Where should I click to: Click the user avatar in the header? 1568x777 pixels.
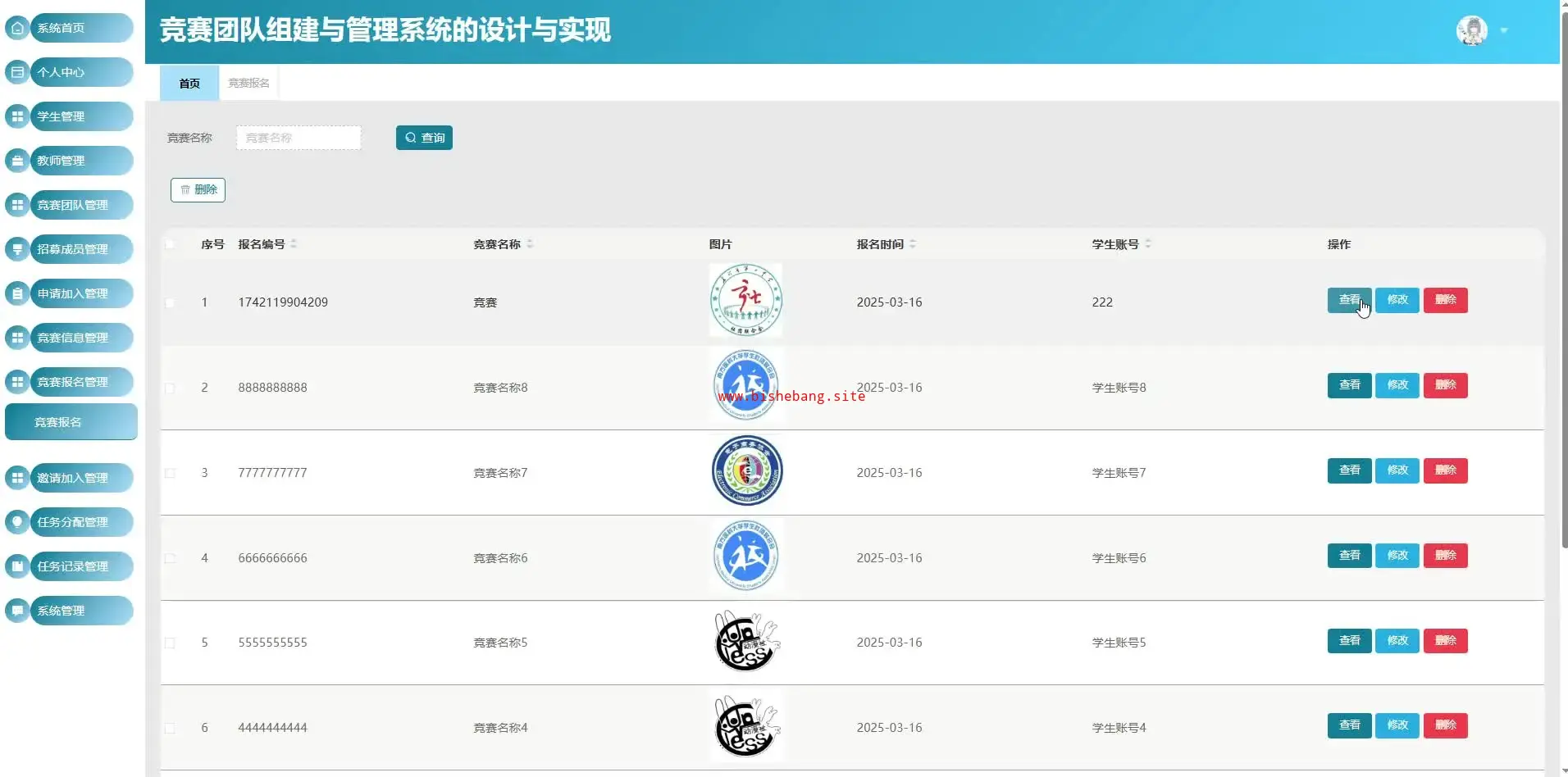tap(1472, 31)
